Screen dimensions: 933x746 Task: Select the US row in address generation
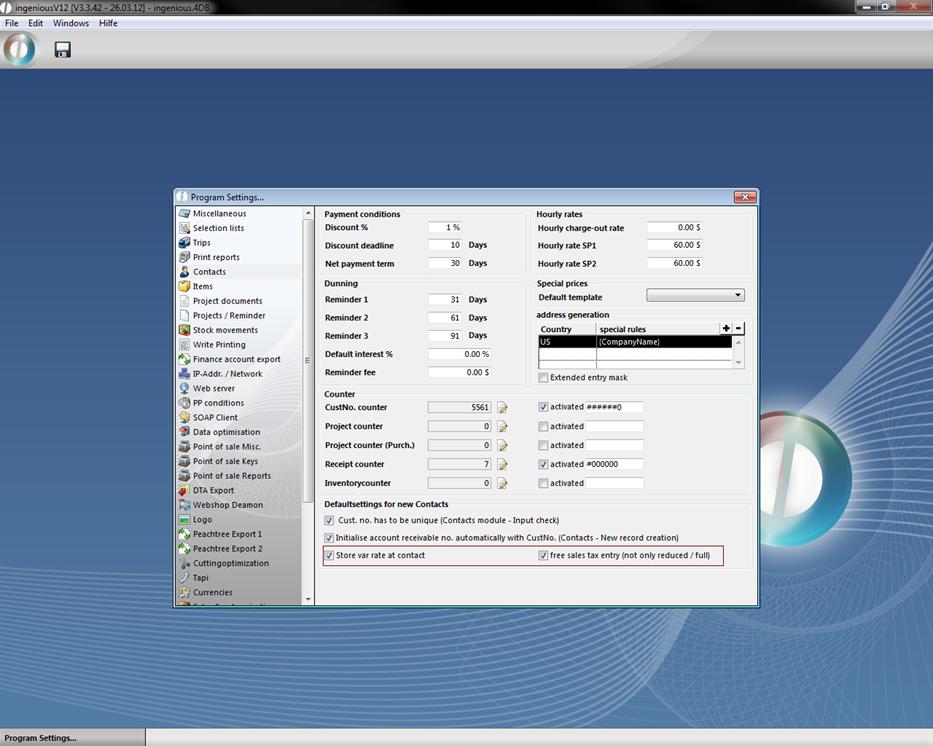(x=566, y=342)
